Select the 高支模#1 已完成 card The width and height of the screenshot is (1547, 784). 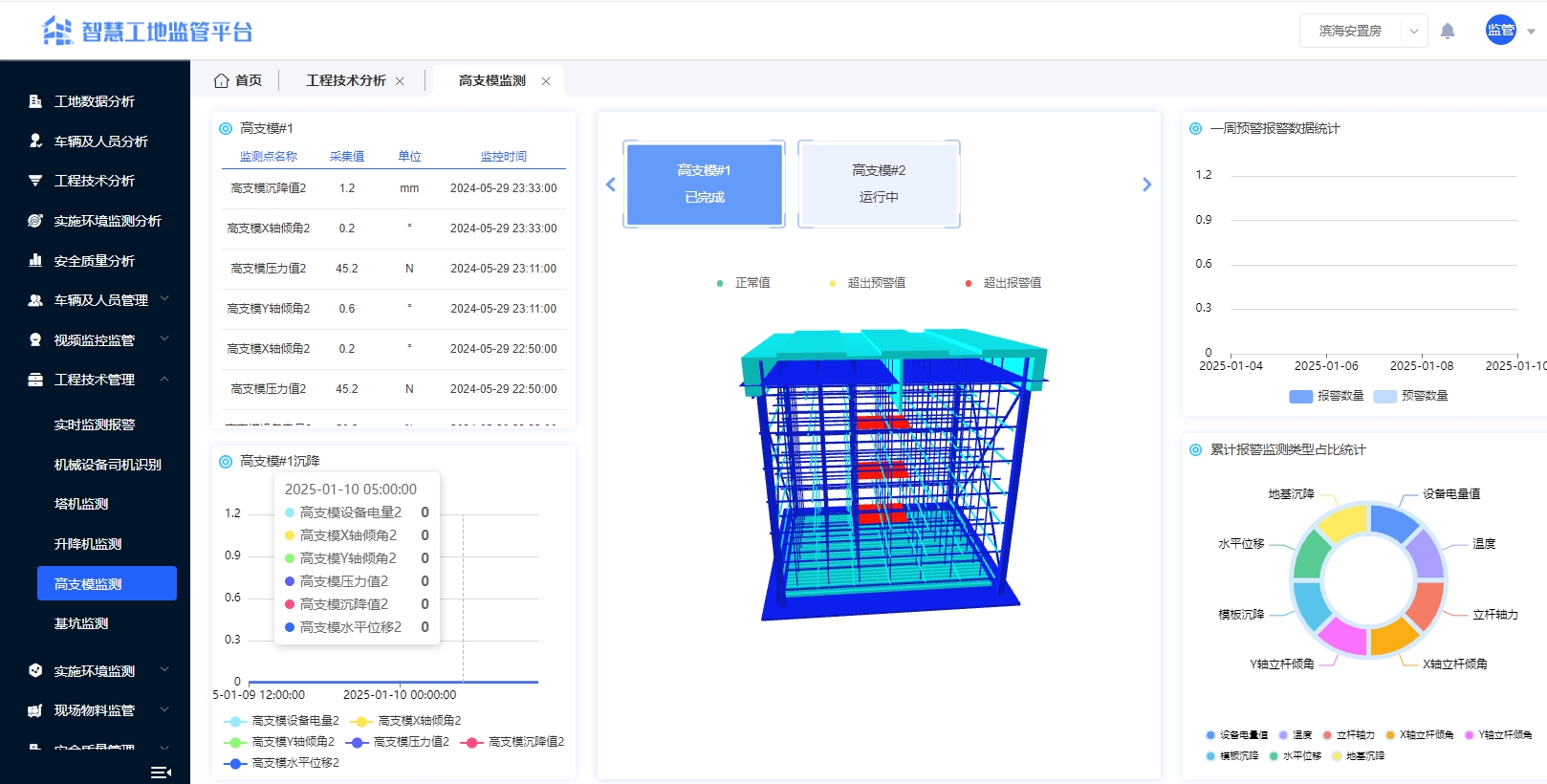(x=704, y=184)
